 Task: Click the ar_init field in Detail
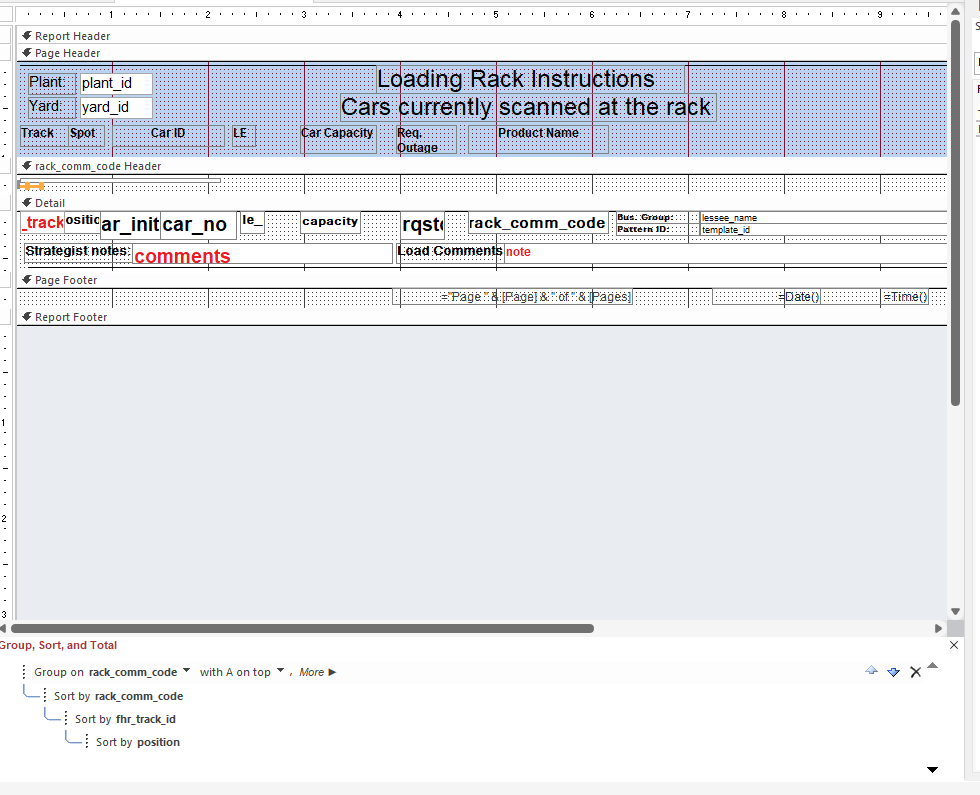tap(130, 225)
